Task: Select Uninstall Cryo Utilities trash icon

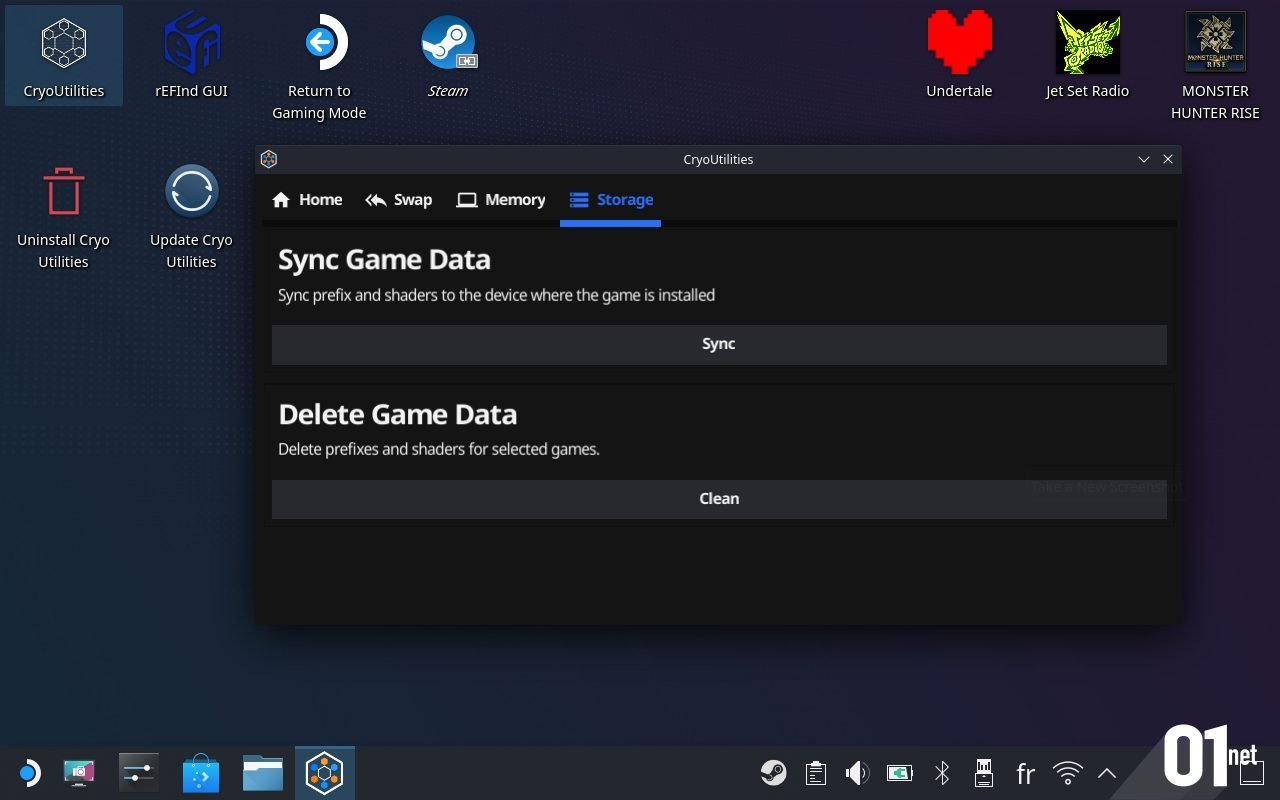Action: point(63,216)
